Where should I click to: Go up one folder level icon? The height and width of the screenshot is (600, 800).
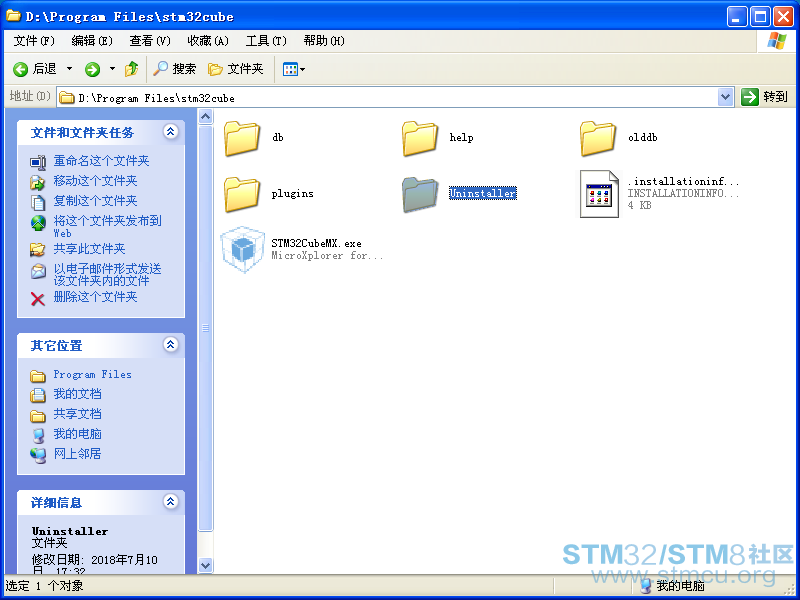132,69
